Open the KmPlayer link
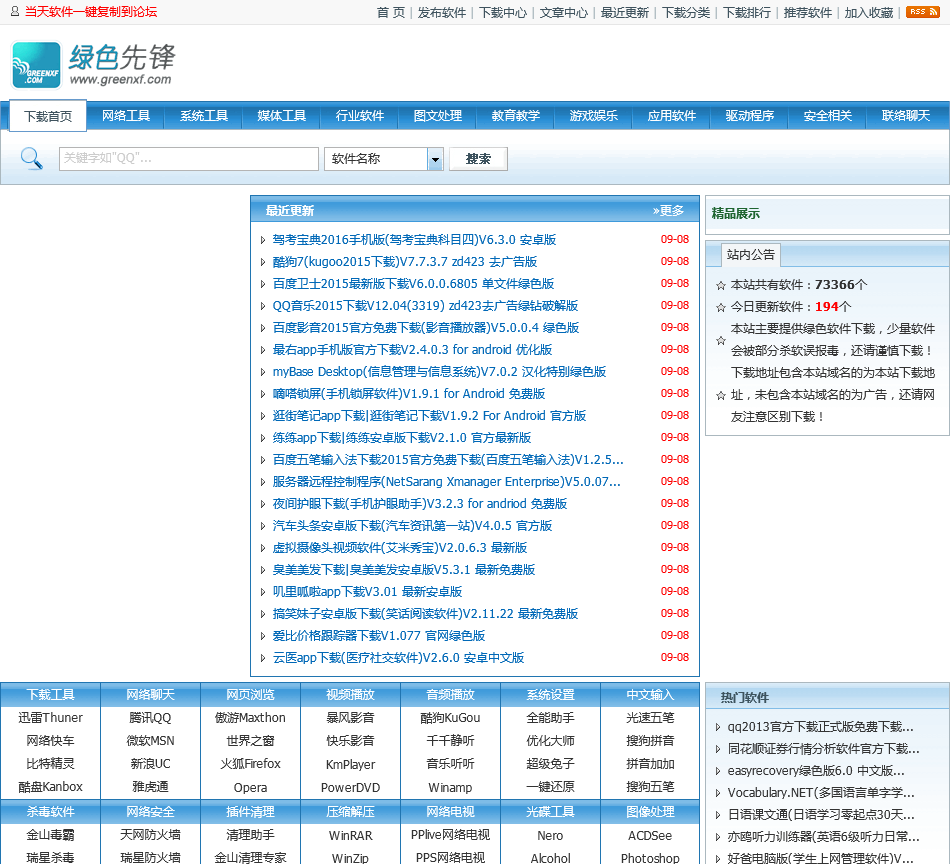The width and height of the screenshot is (950, 864). [x=350, y=764]
